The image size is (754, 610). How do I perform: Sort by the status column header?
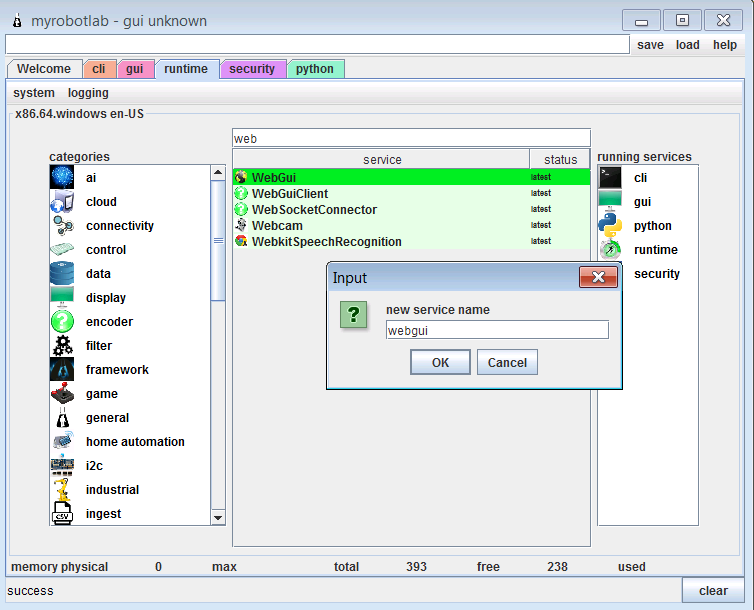[x=560, y=159]
